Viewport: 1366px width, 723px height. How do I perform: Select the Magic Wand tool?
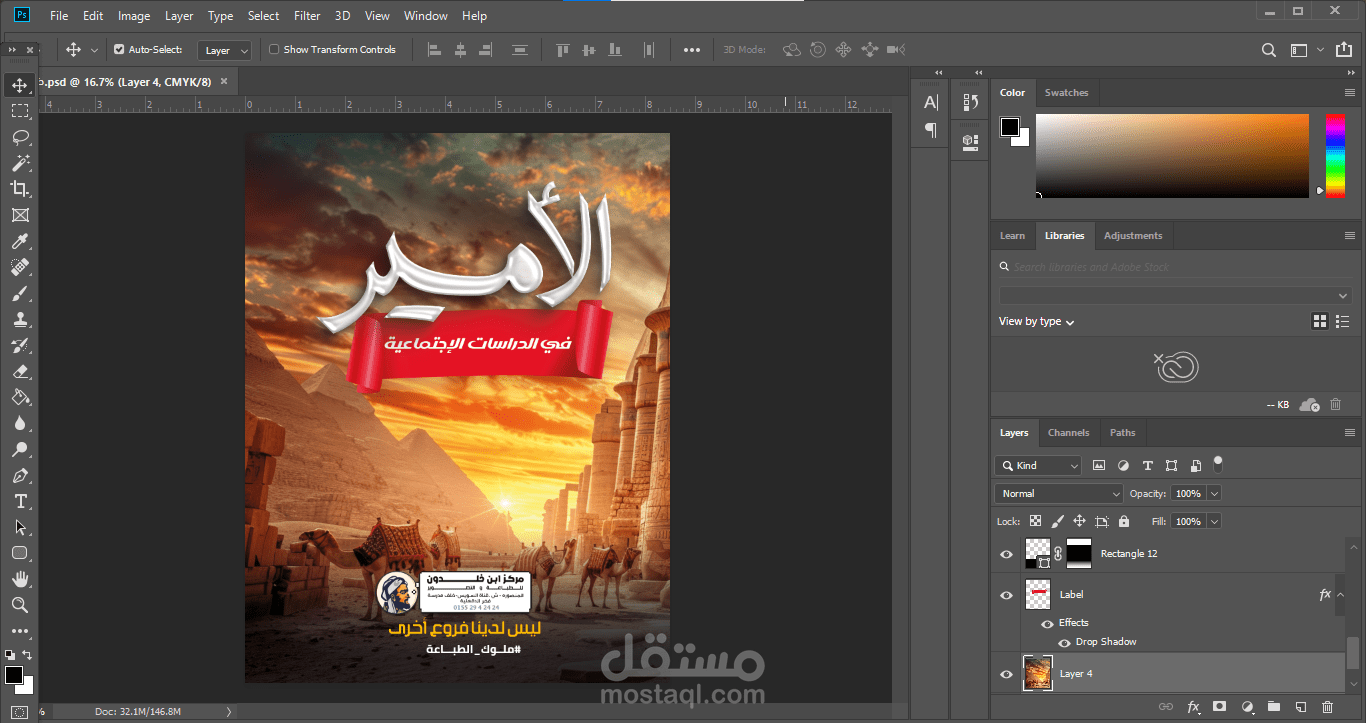point(20,163)
